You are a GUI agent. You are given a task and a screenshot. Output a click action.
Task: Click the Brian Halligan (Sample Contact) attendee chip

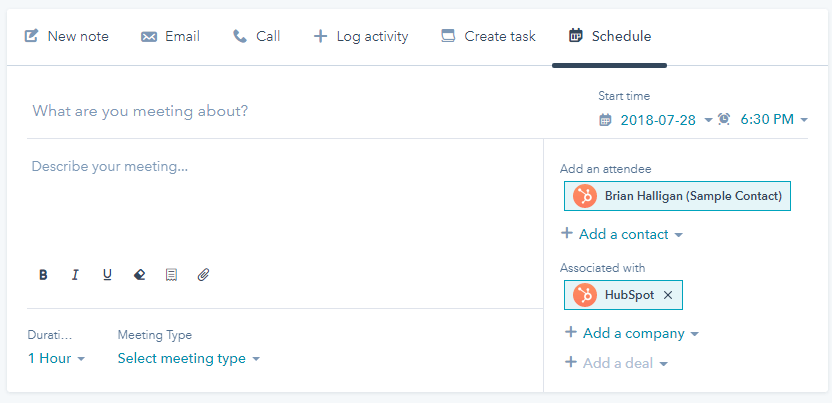(x=677, y=196)
